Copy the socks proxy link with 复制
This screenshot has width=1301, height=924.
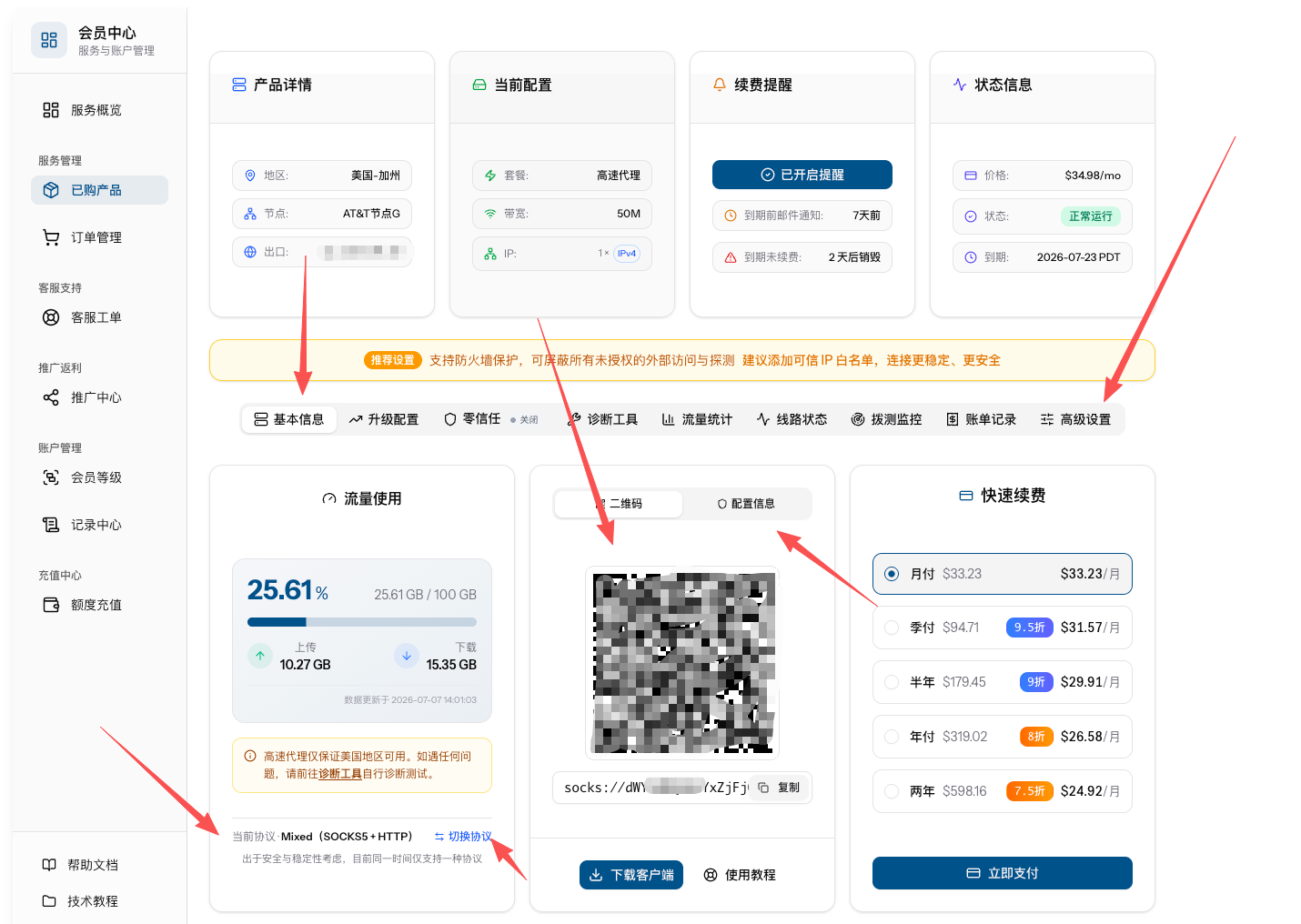pos(780,788)
